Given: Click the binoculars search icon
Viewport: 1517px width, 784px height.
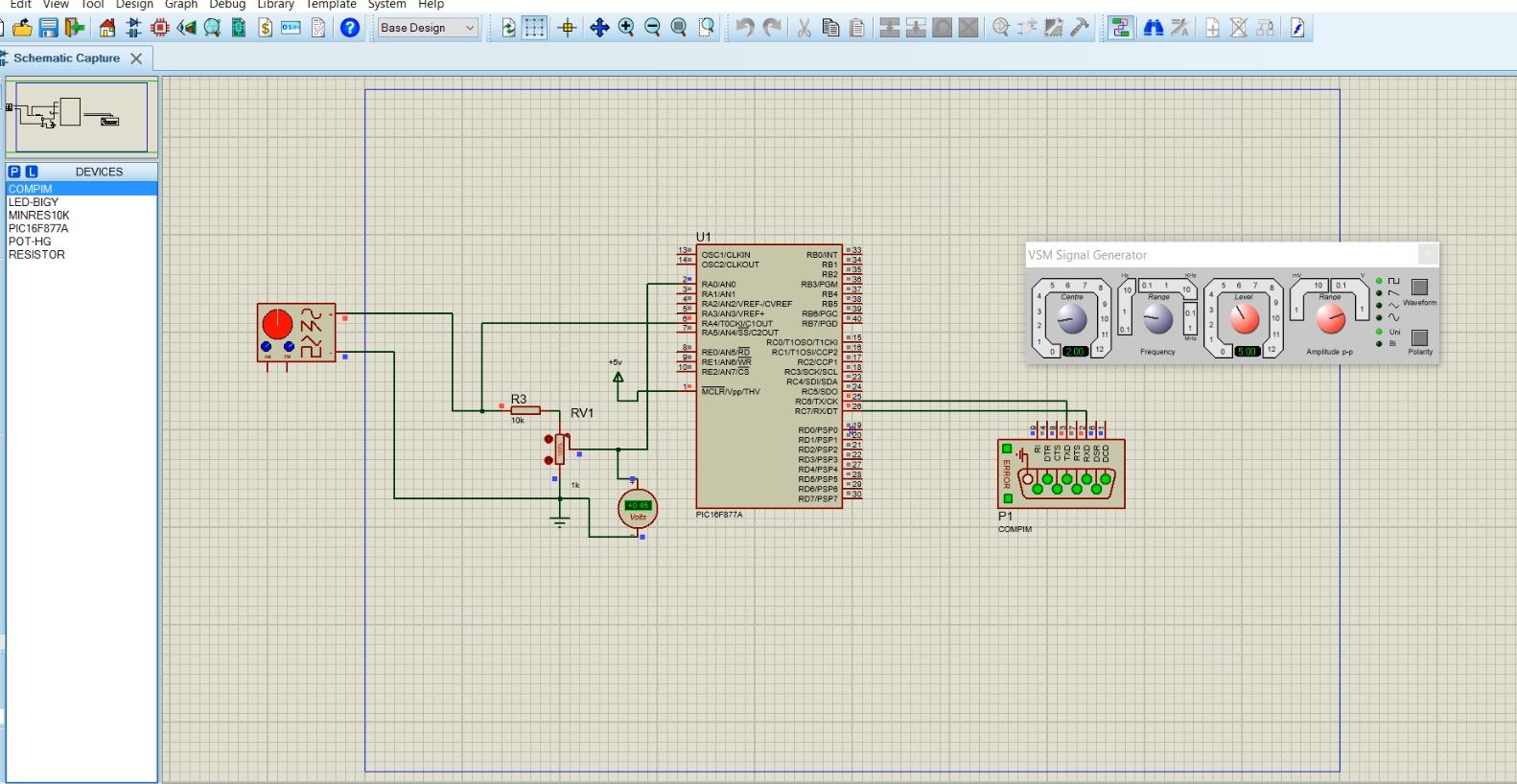Looking at the screenshot, I should [1154, 28].
